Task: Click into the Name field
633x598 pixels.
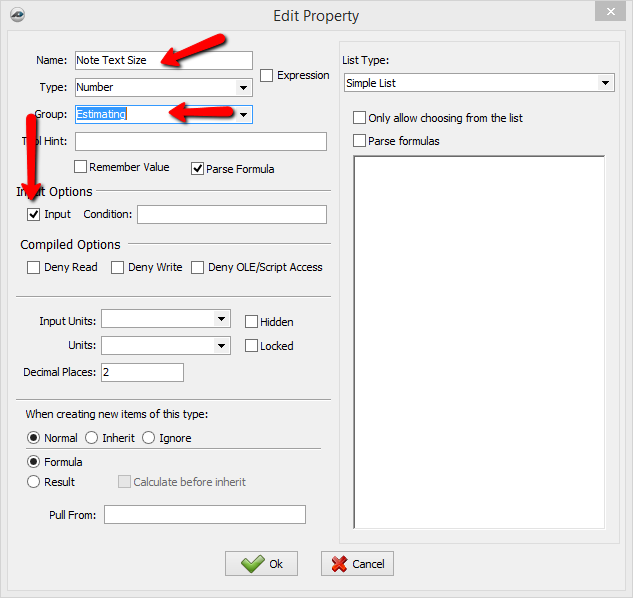Action: pyautogui.click(x=164, y=60)
